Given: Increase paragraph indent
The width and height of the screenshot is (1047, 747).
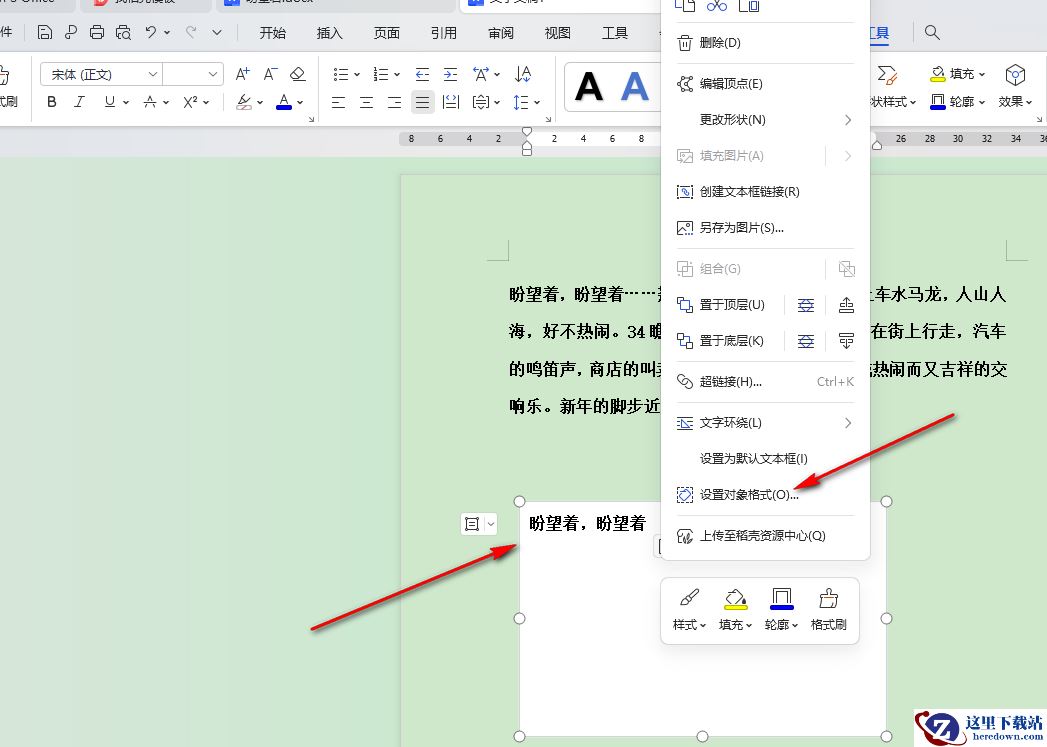Looking at the screenshot, I should pyautogui.click(x=451, y=73).
